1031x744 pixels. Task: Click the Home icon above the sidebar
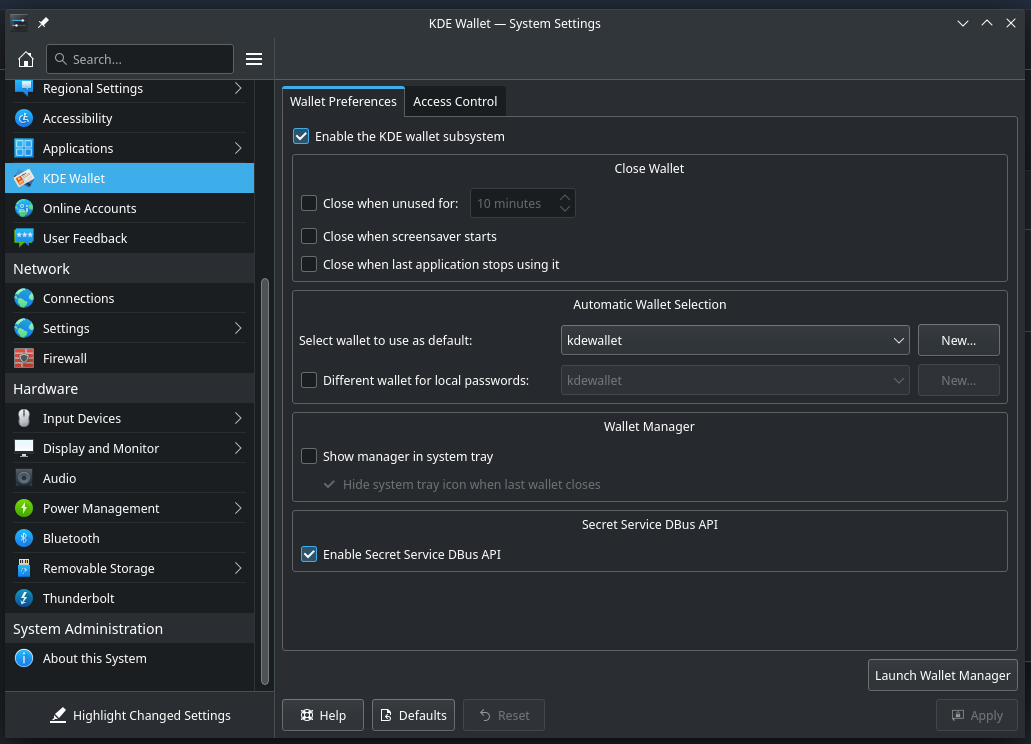coord(26,59)
